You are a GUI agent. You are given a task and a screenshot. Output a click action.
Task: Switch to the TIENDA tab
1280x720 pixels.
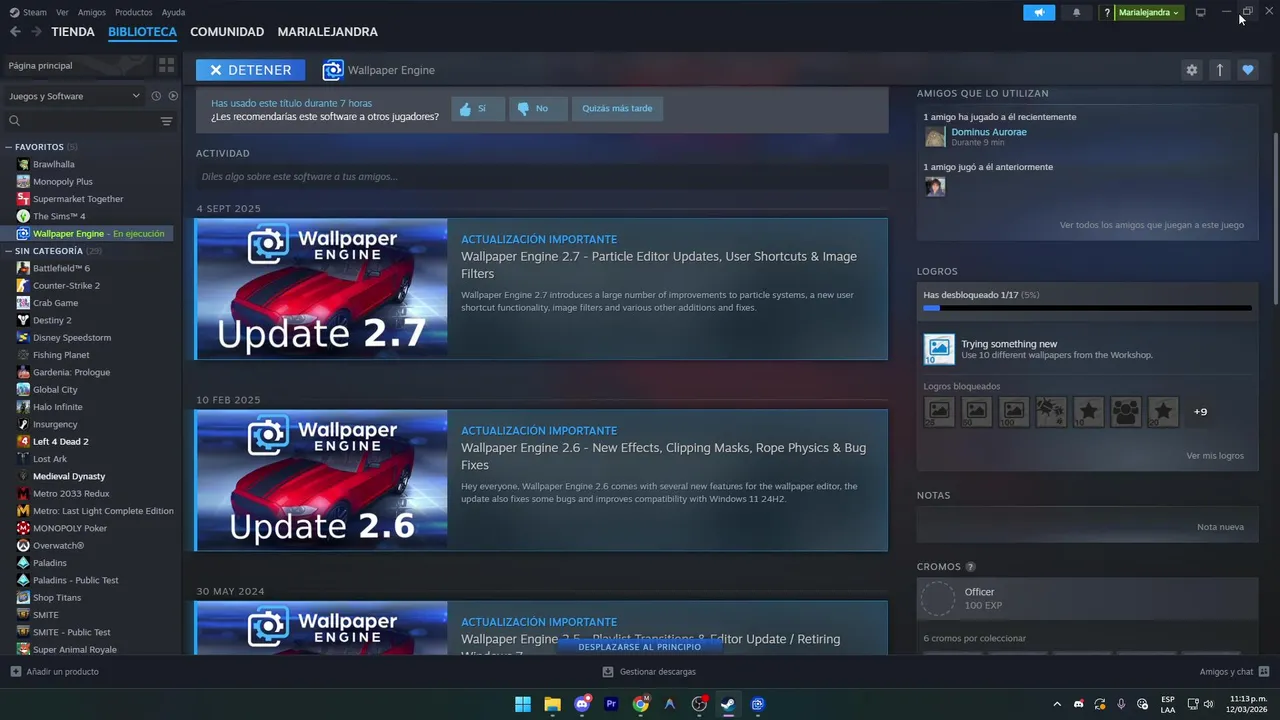[x=73, y=32]
